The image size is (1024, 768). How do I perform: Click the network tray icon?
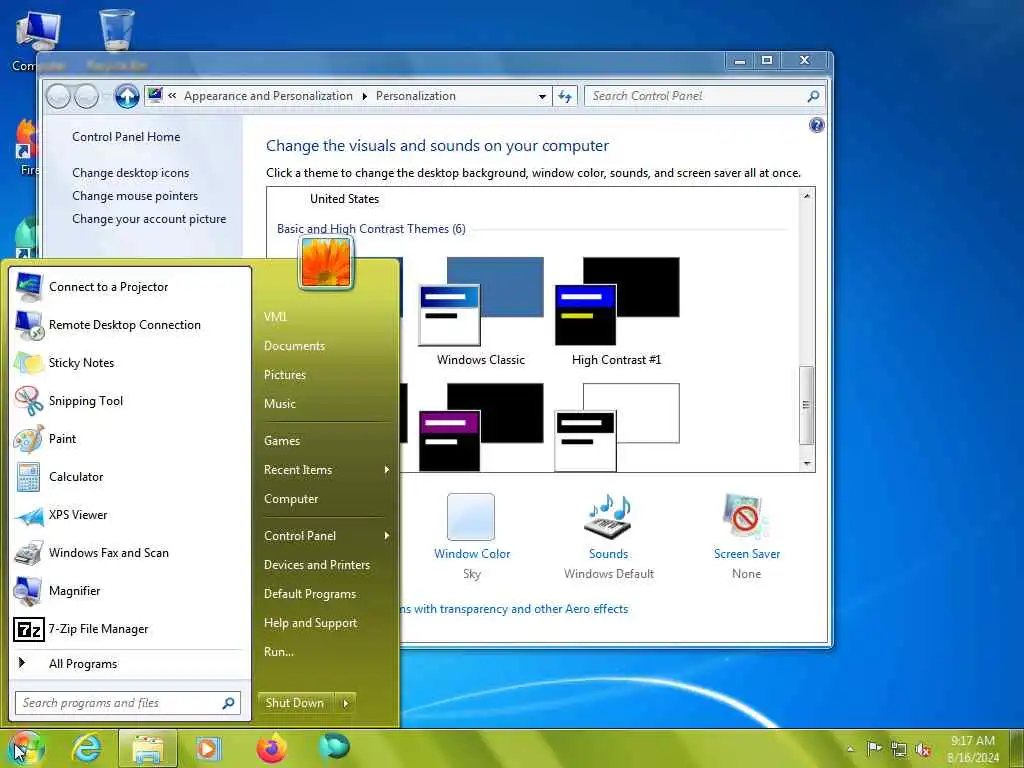tap(899, 750)
